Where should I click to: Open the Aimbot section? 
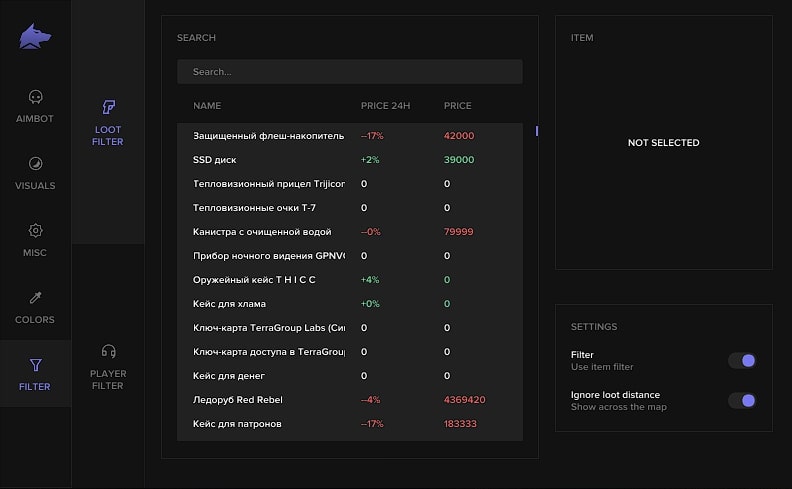(x=35, y=106)
